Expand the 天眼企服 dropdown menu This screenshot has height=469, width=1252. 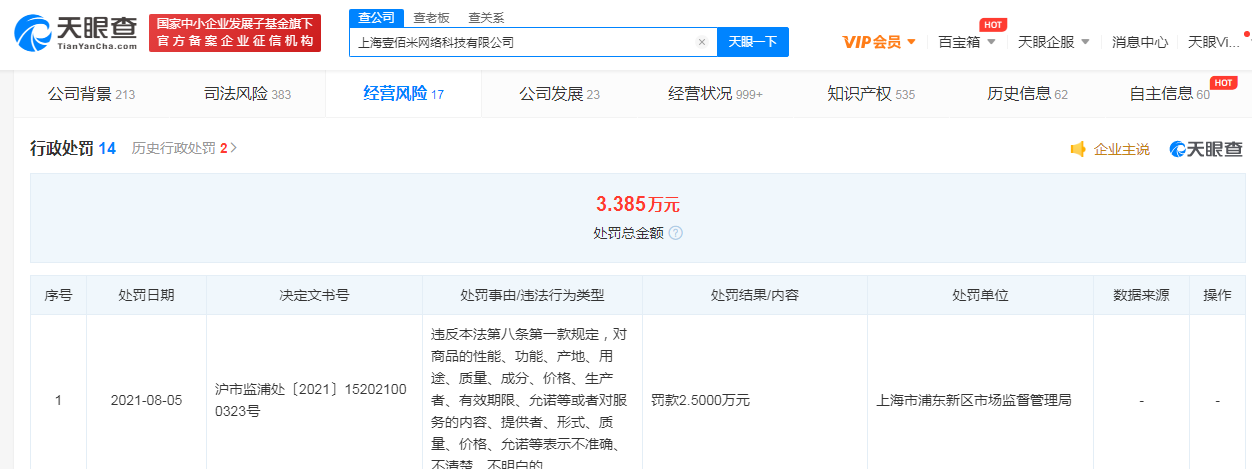coord(1054,42)
